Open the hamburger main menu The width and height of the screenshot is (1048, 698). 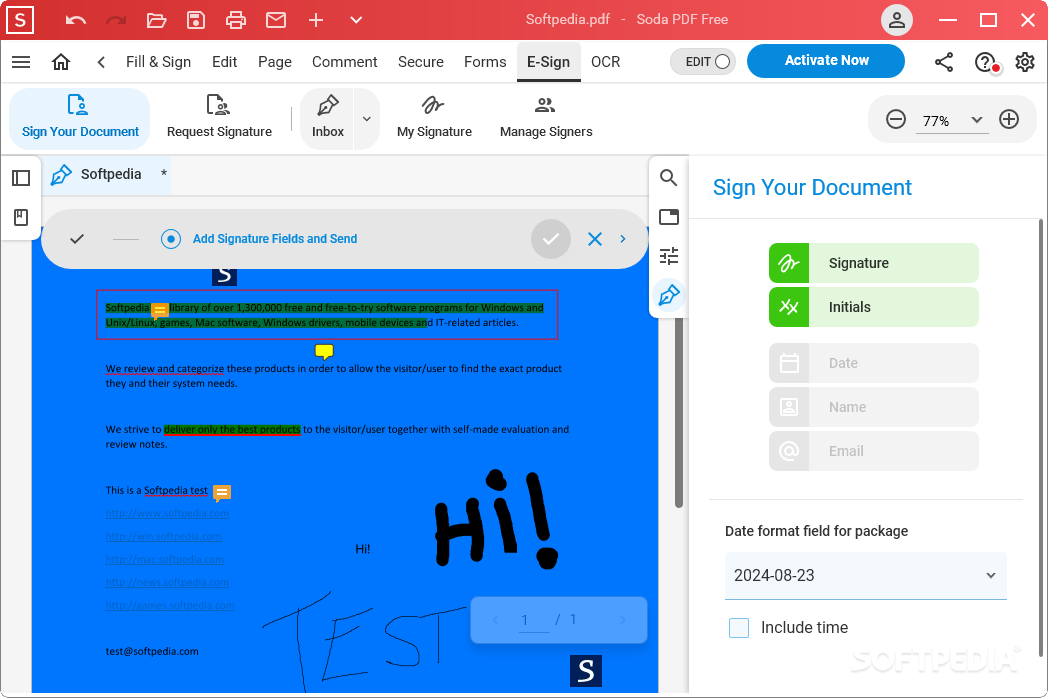(21, 62)
